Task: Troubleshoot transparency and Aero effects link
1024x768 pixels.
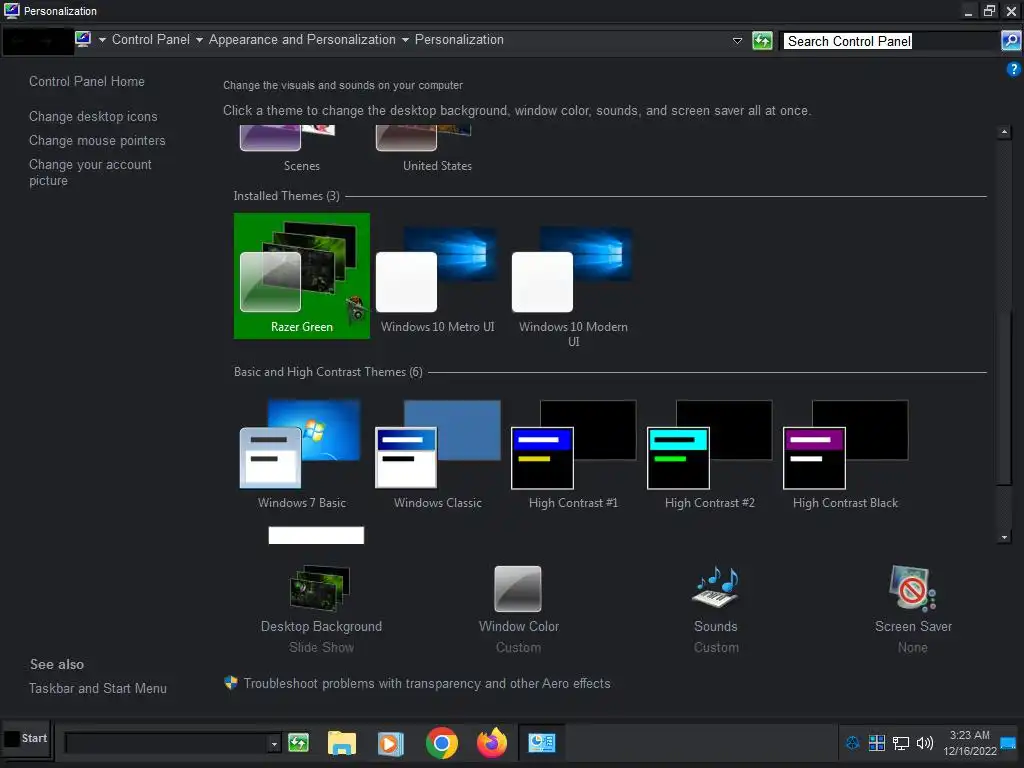Action: coord(427,683)
